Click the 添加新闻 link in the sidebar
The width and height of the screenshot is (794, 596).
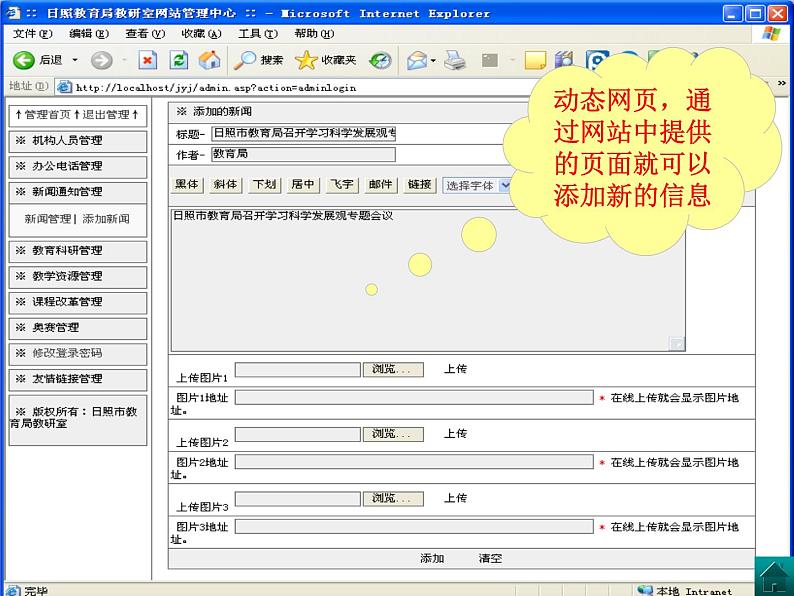(x=106, y=219)
